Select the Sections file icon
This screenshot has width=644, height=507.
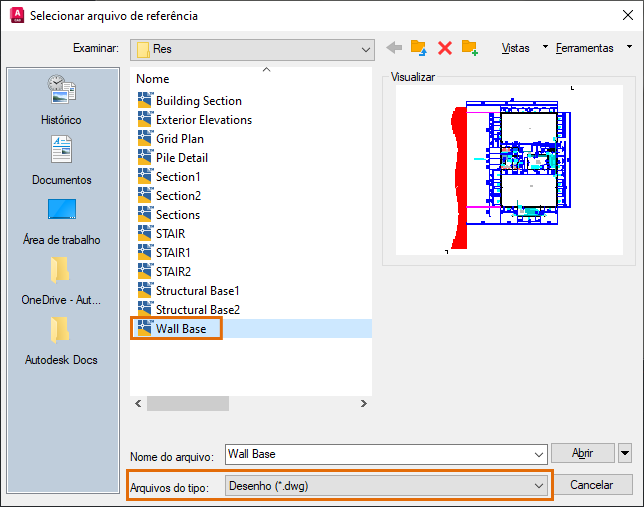[145, 214]
